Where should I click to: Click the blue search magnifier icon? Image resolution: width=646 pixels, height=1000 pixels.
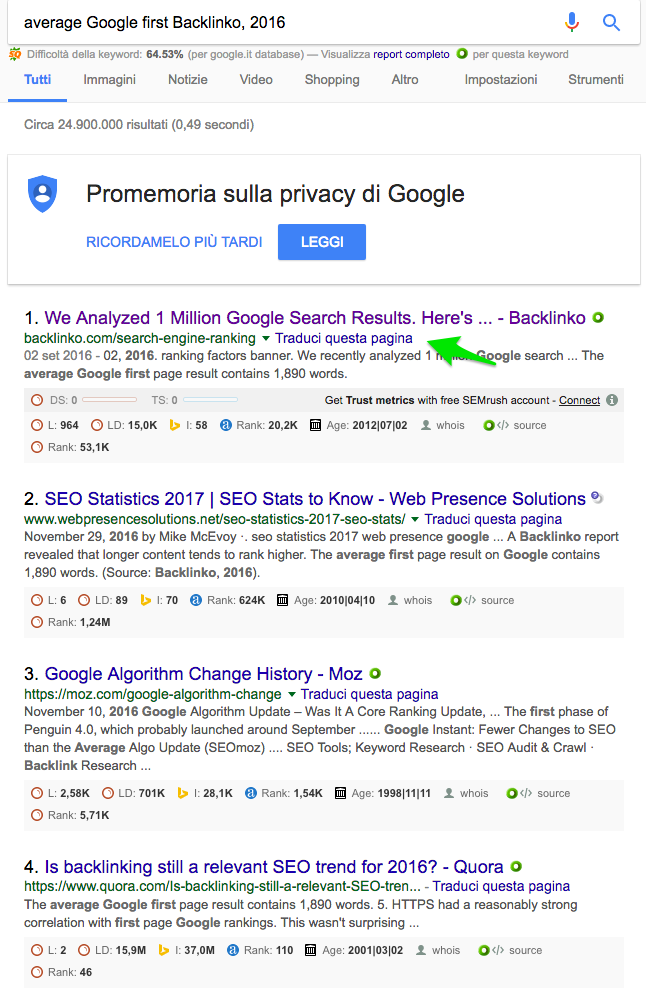coord(612,22)
